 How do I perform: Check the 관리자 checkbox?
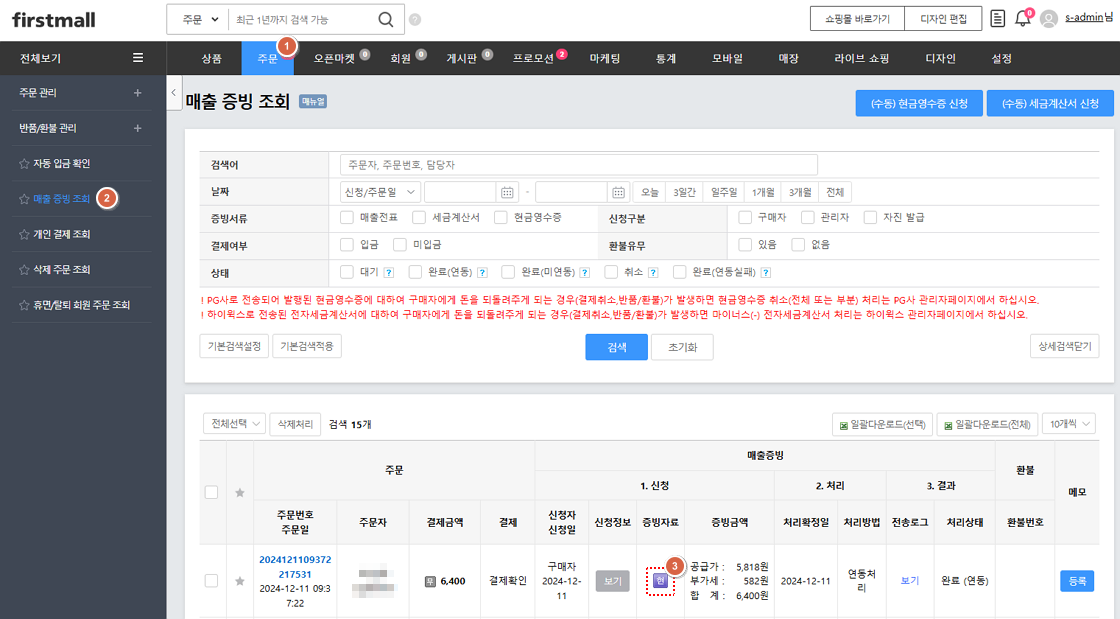coord(808,217)
